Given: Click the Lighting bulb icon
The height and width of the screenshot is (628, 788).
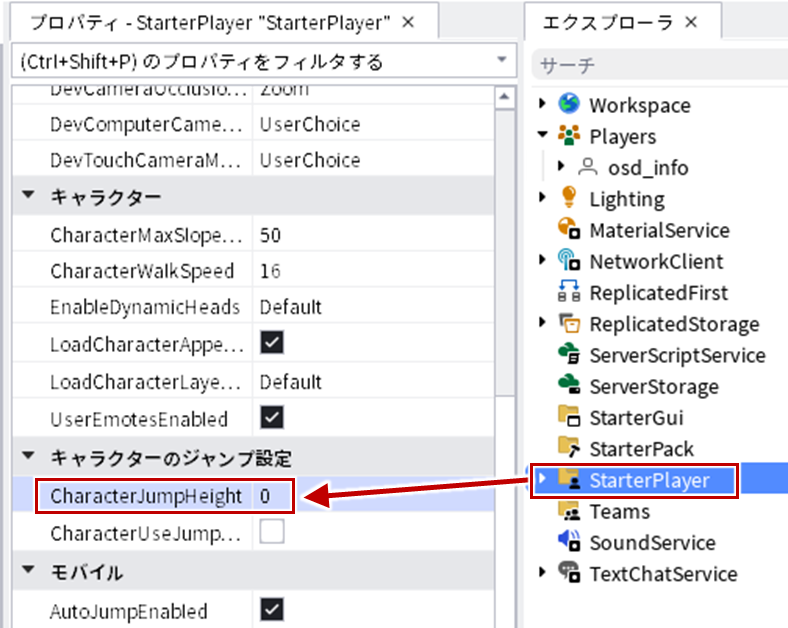Looking at the screenshot, I should [x=569, y=197].
